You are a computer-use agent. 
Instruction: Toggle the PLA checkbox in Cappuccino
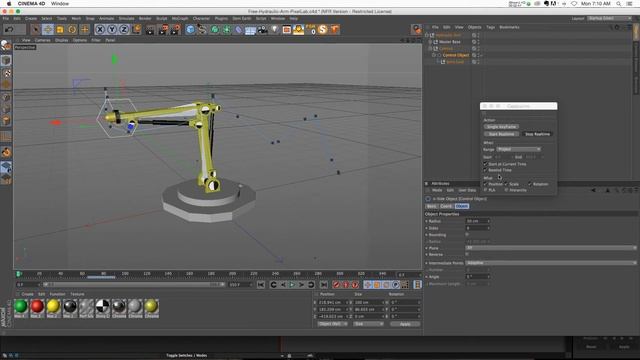(x=485, y=190)
